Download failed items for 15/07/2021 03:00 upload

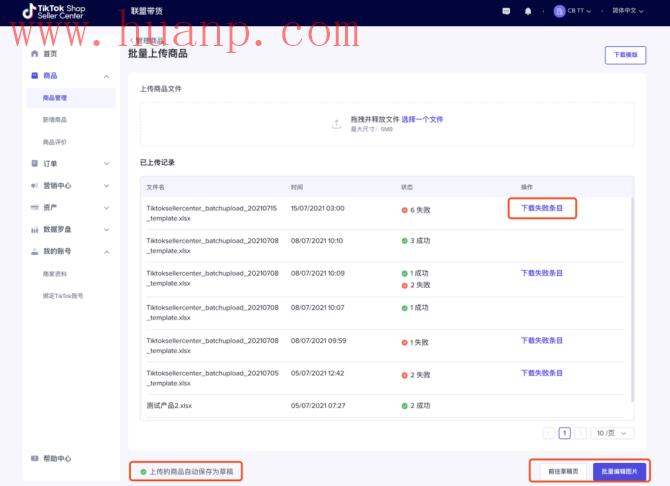point(542,208)
